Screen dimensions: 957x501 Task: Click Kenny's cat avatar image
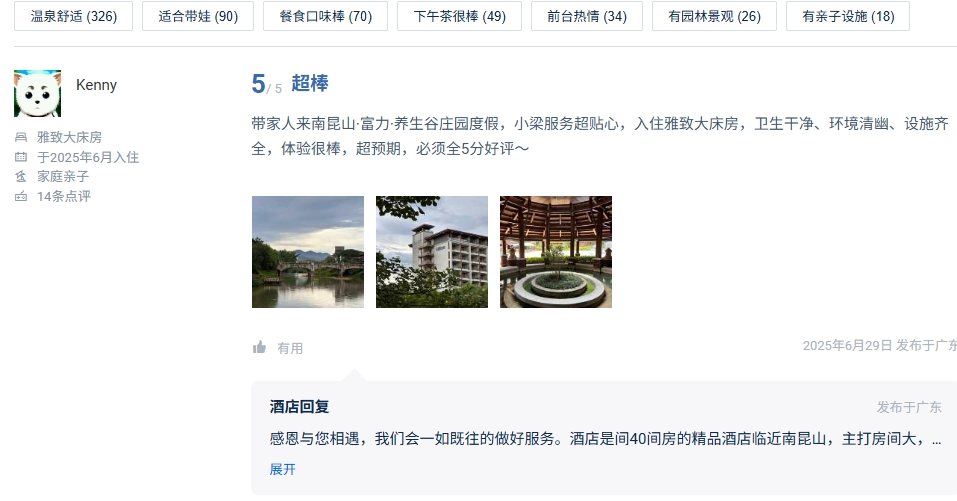coord(38,93)
